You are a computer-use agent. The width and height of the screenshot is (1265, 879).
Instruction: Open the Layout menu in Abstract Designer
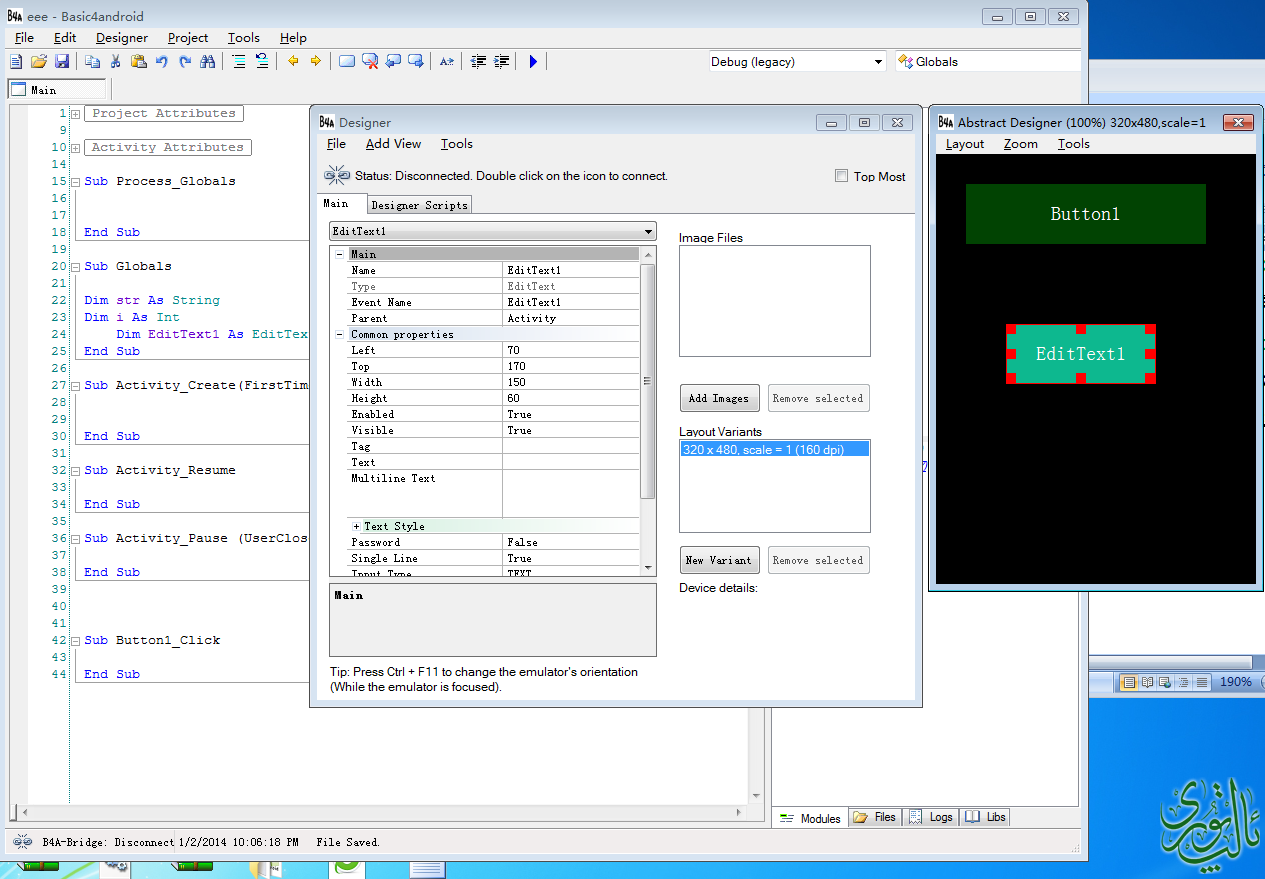pos(965,144)
